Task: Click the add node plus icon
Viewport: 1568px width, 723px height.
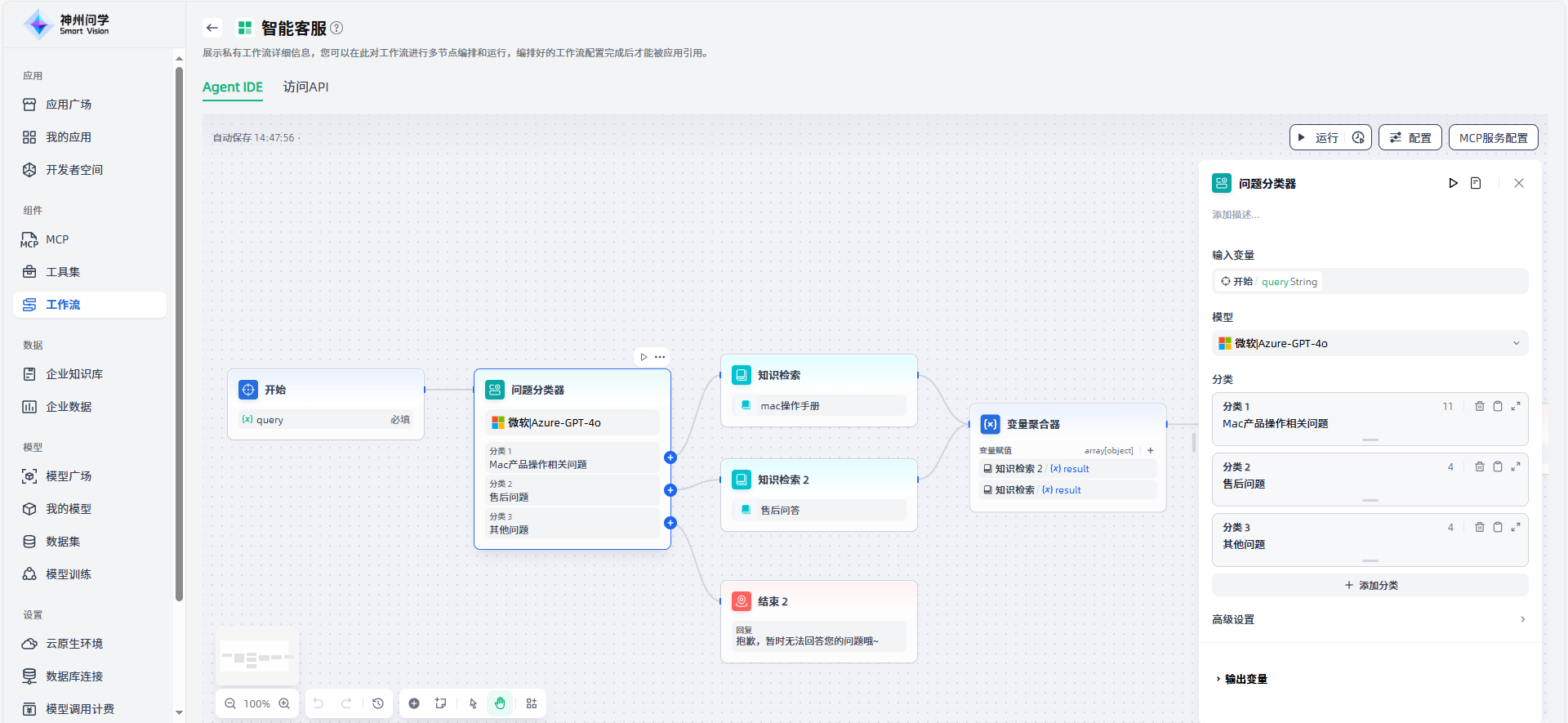Action: [x=414, y=703]
